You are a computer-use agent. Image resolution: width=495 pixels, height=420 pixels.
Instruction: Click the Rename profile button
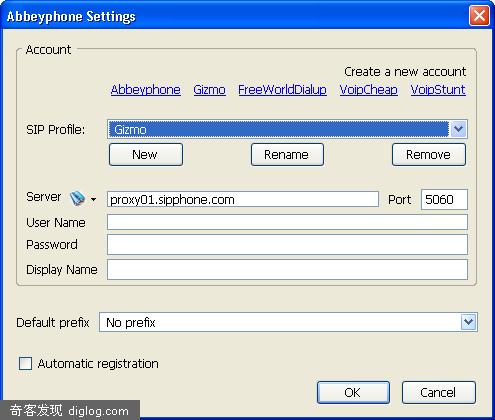tap(287, 155)
